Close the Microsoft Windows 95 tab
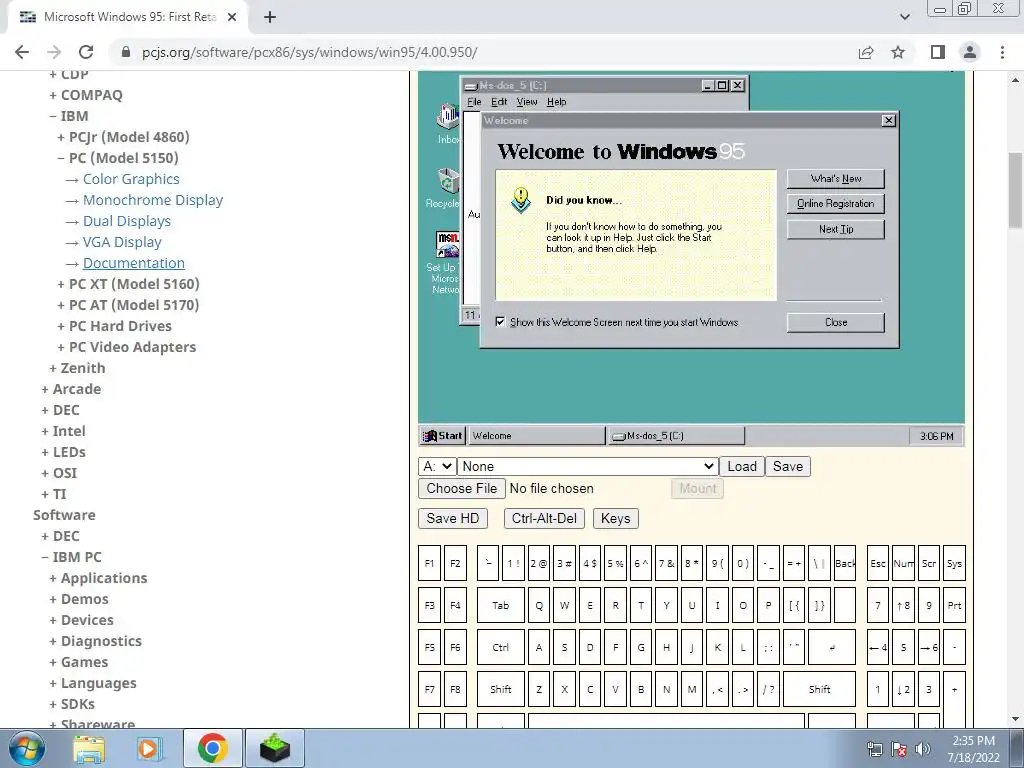 pyautogui.click(x=232, y=18)
